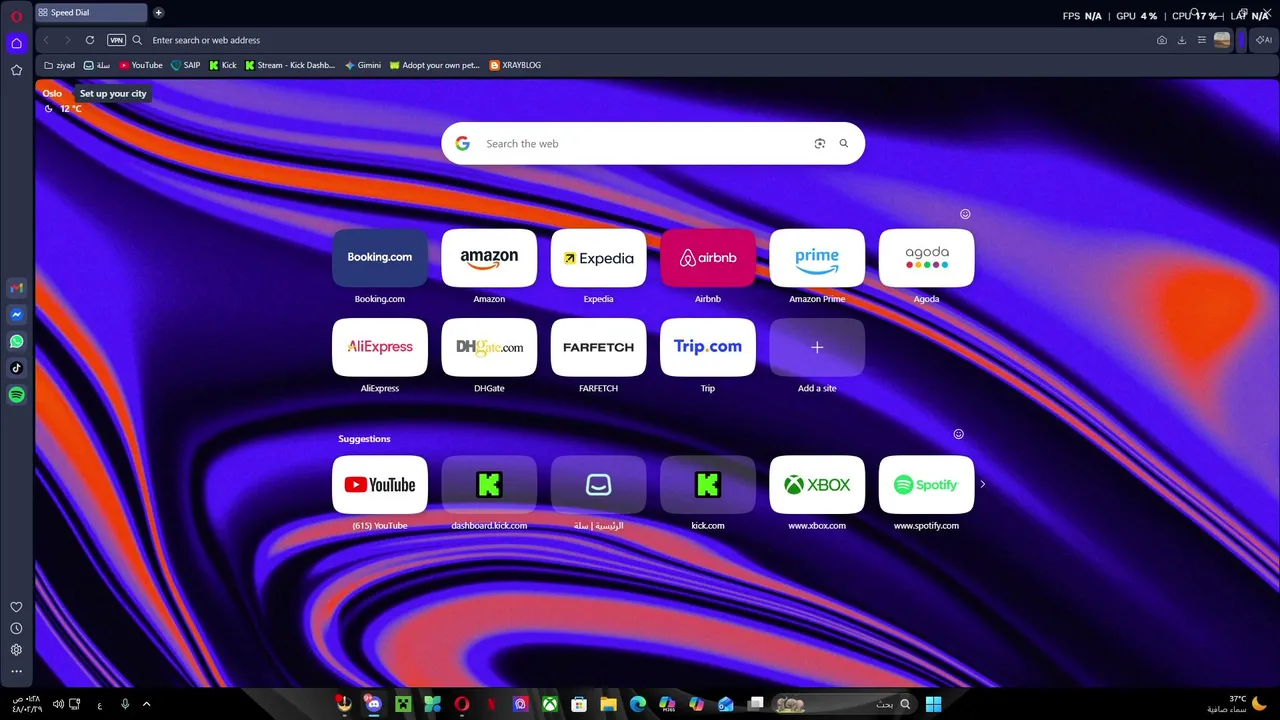Viewport: 1280px width, 720px height.
Task: Open a new tab with plus button
Action: [x=158, y=13]
